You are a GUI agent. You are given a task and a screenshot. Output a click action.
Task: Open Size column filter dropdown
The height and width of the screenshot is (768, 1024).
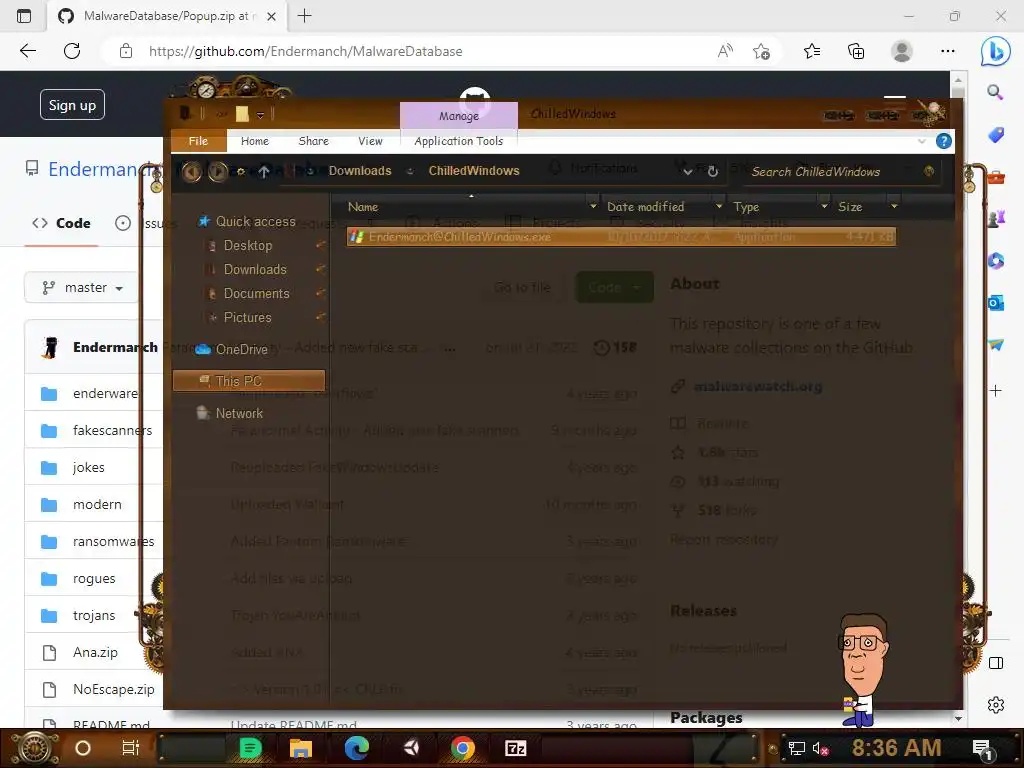coord(894,206)
